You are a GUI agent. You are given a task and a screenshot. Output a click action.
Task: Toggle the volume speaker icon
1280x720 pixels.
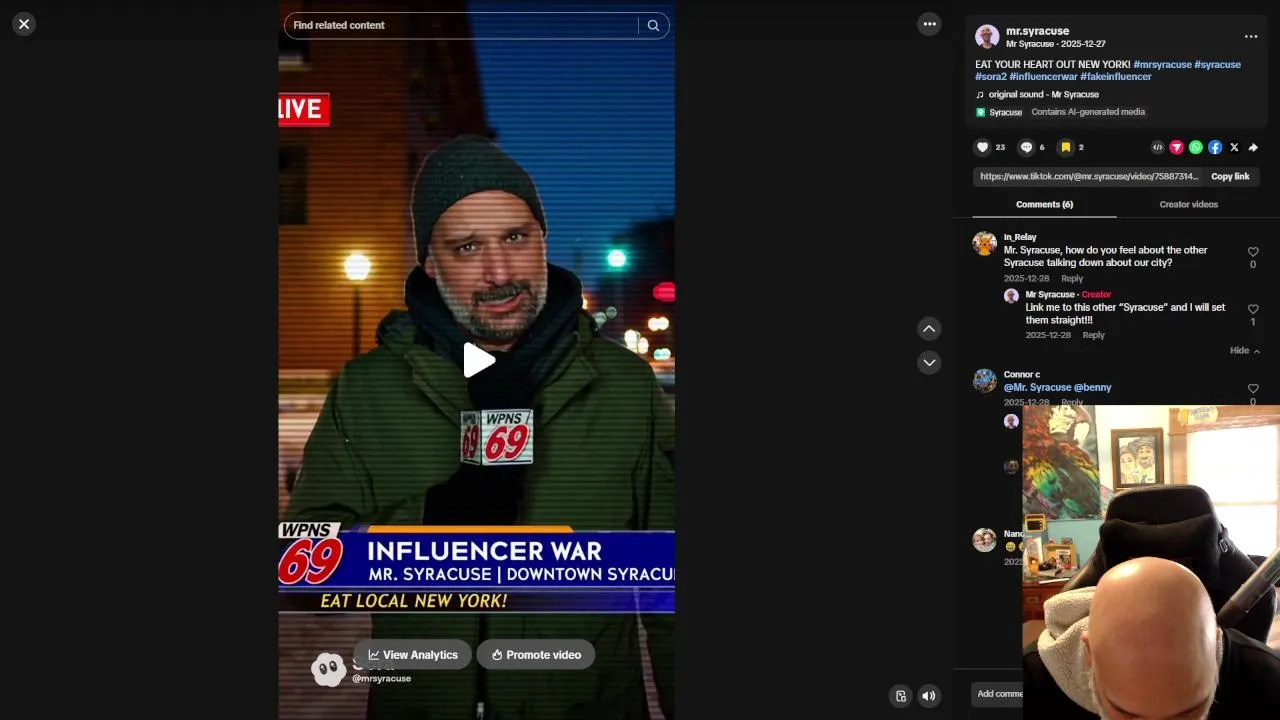pyautogui.click(x=929, y=697)
